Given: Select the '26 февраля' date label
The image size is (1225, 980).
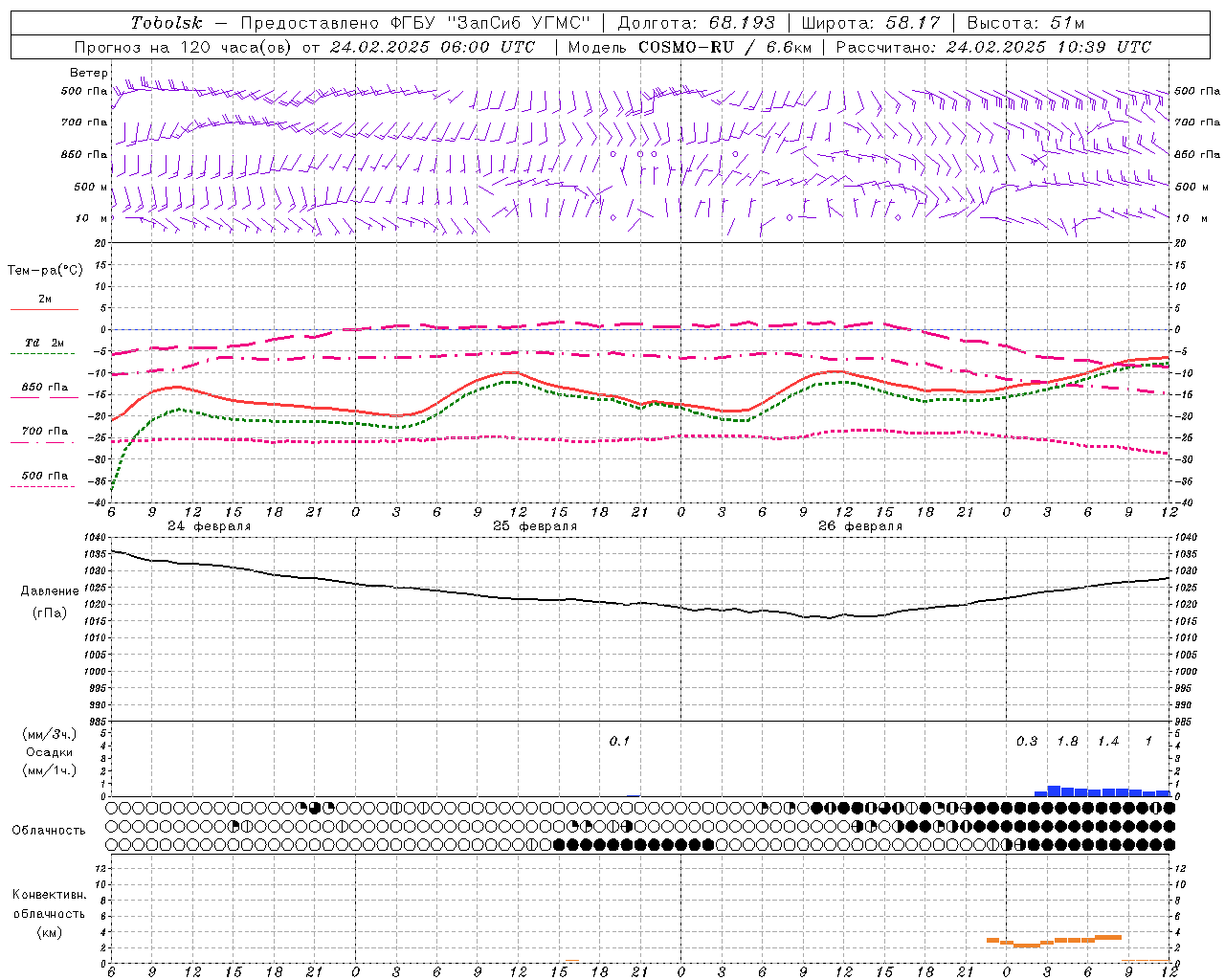Looking at the screenshot, I should (860, 526).
